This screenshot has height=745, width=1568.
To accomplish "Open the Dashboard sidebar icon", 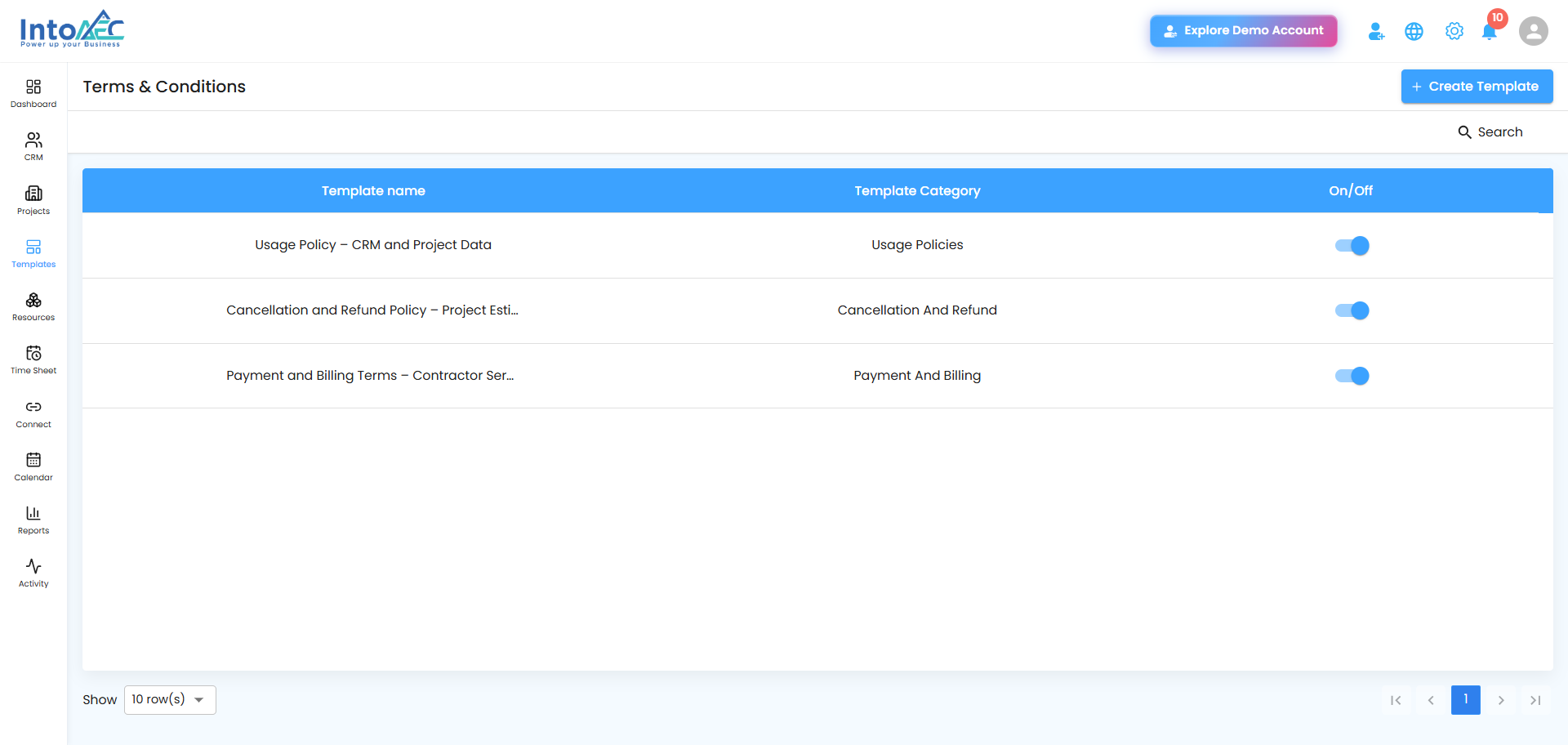I will [33, 87].
